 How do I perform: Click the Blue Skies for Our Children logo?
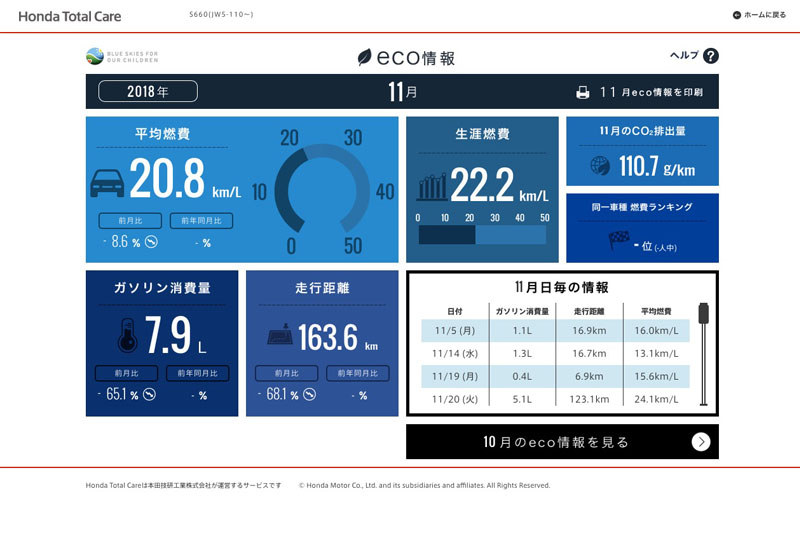point(122,56)
